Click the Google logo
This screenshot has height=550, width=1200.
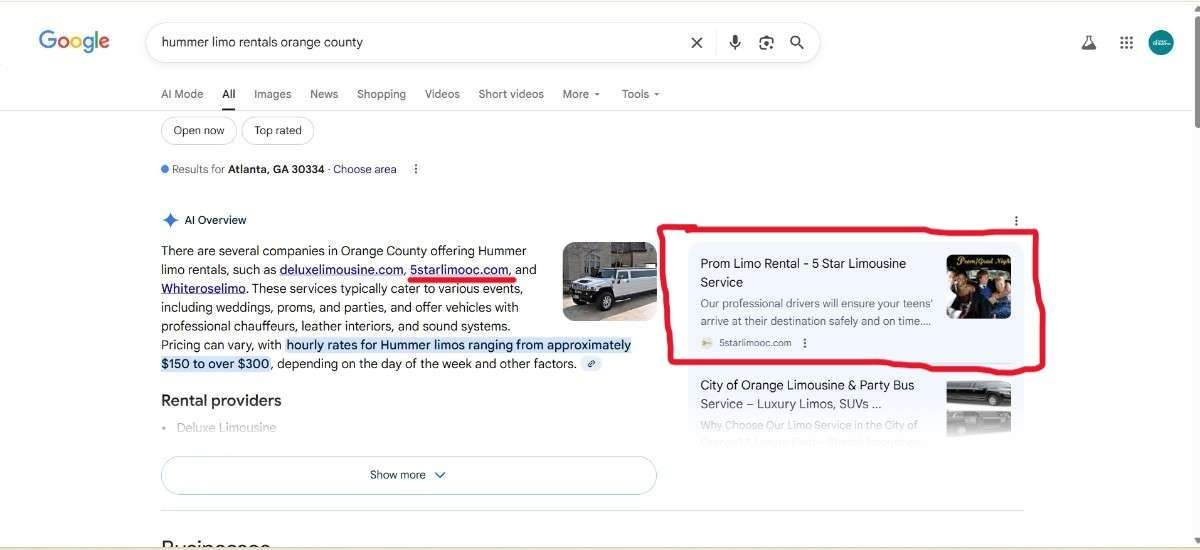pyautogui.click(x=74, y=41)
